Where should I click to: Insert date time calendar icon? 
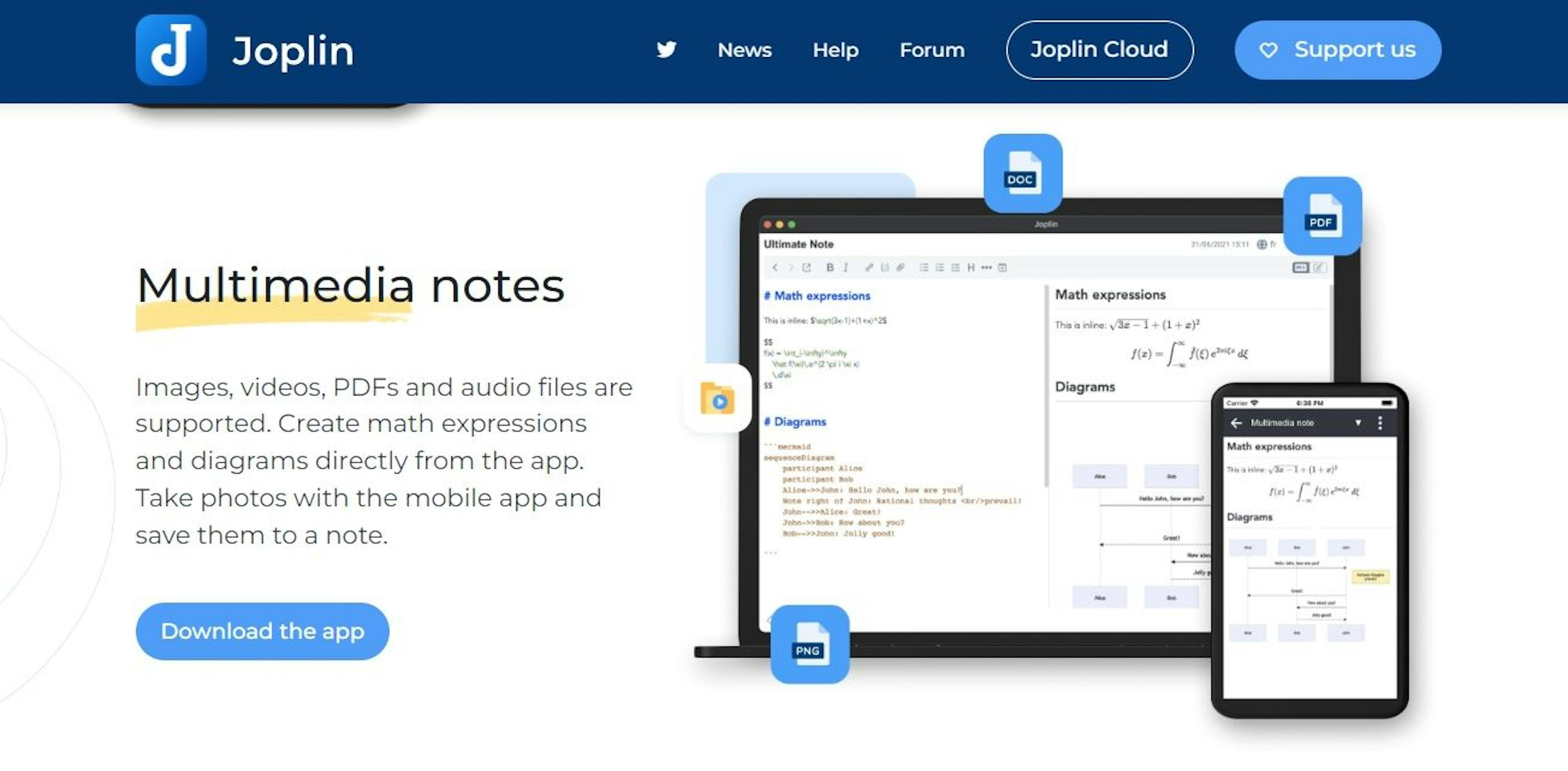1002,267
